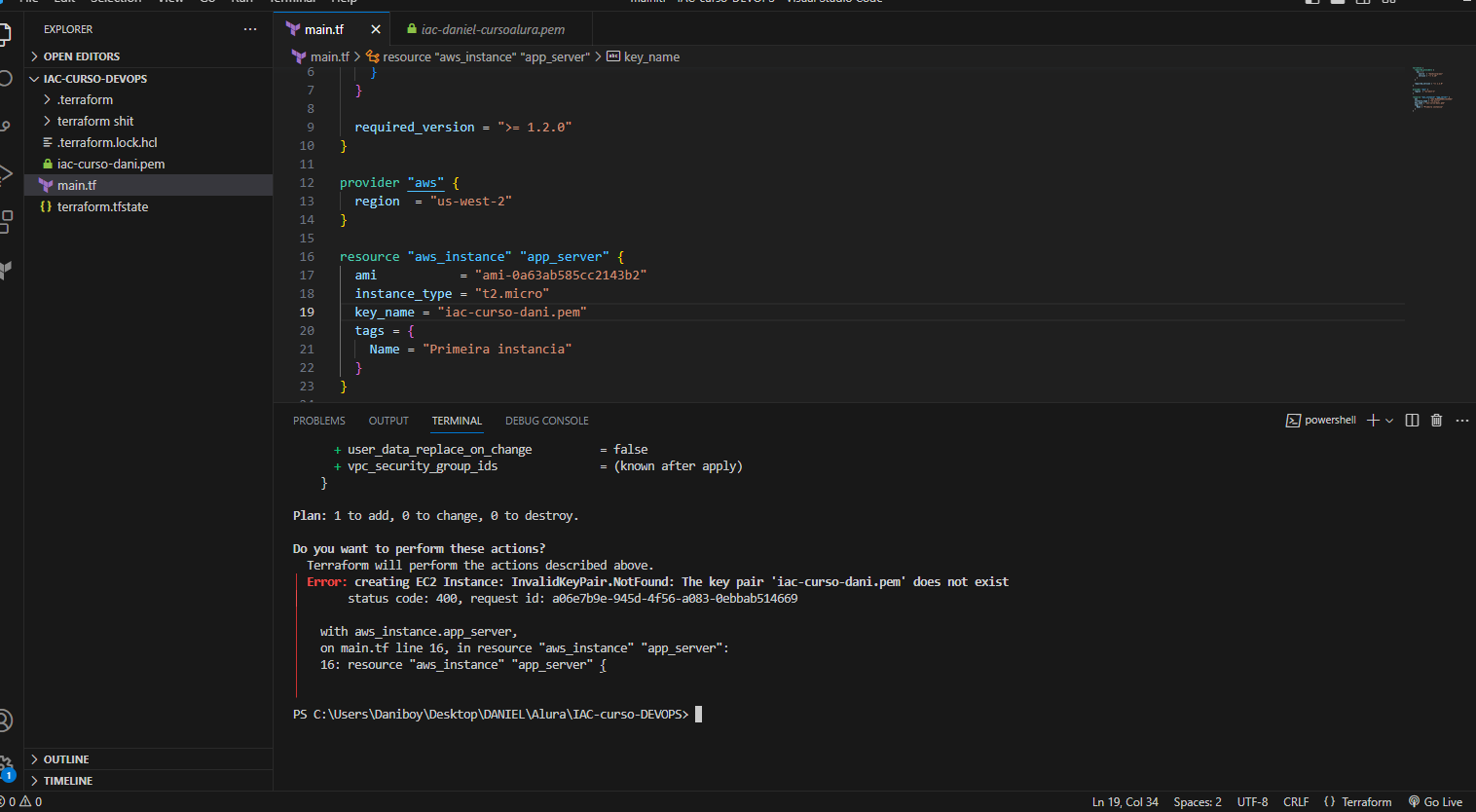The height and width of the screenshot is (812, 1476).
Task: Split the terminal pane
Action: [x=1412, y=421]
